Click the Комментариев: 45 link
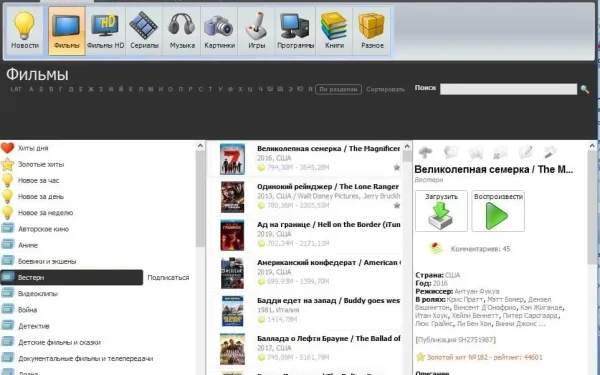 coord(480,249)
